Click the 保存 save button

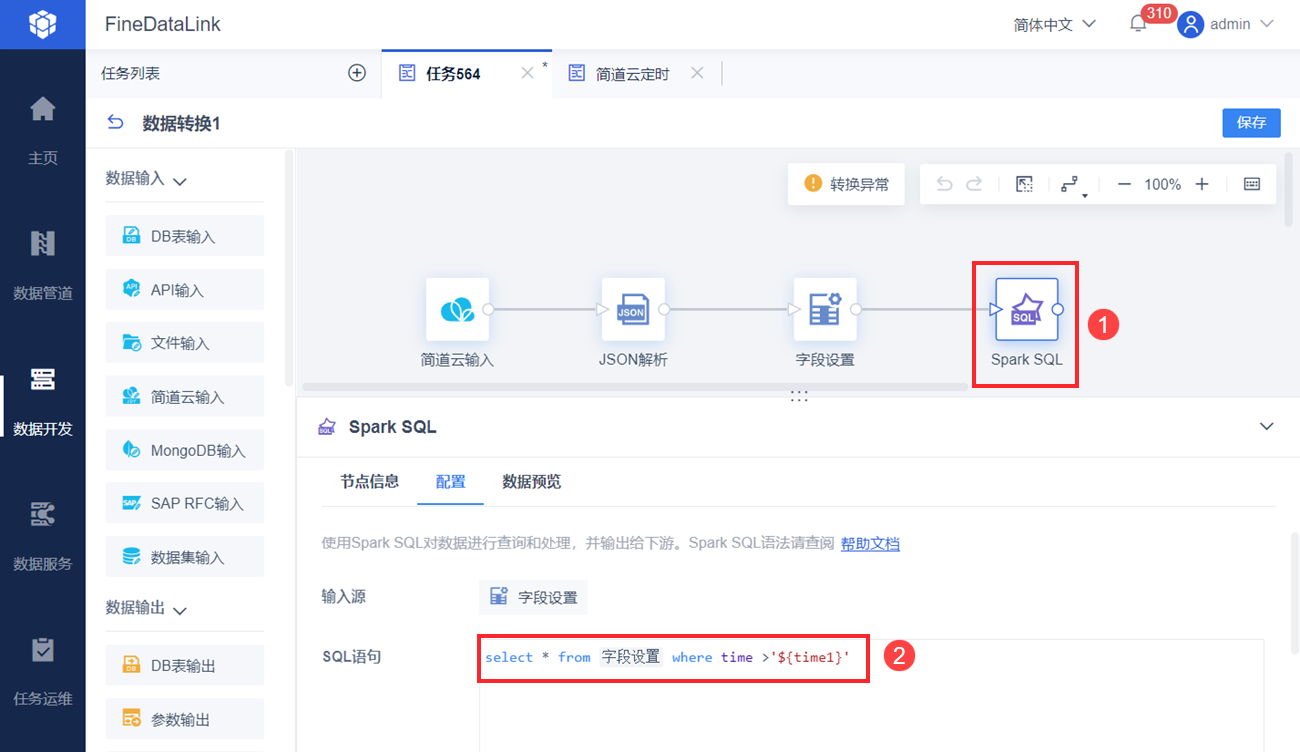coord(1251,122)
